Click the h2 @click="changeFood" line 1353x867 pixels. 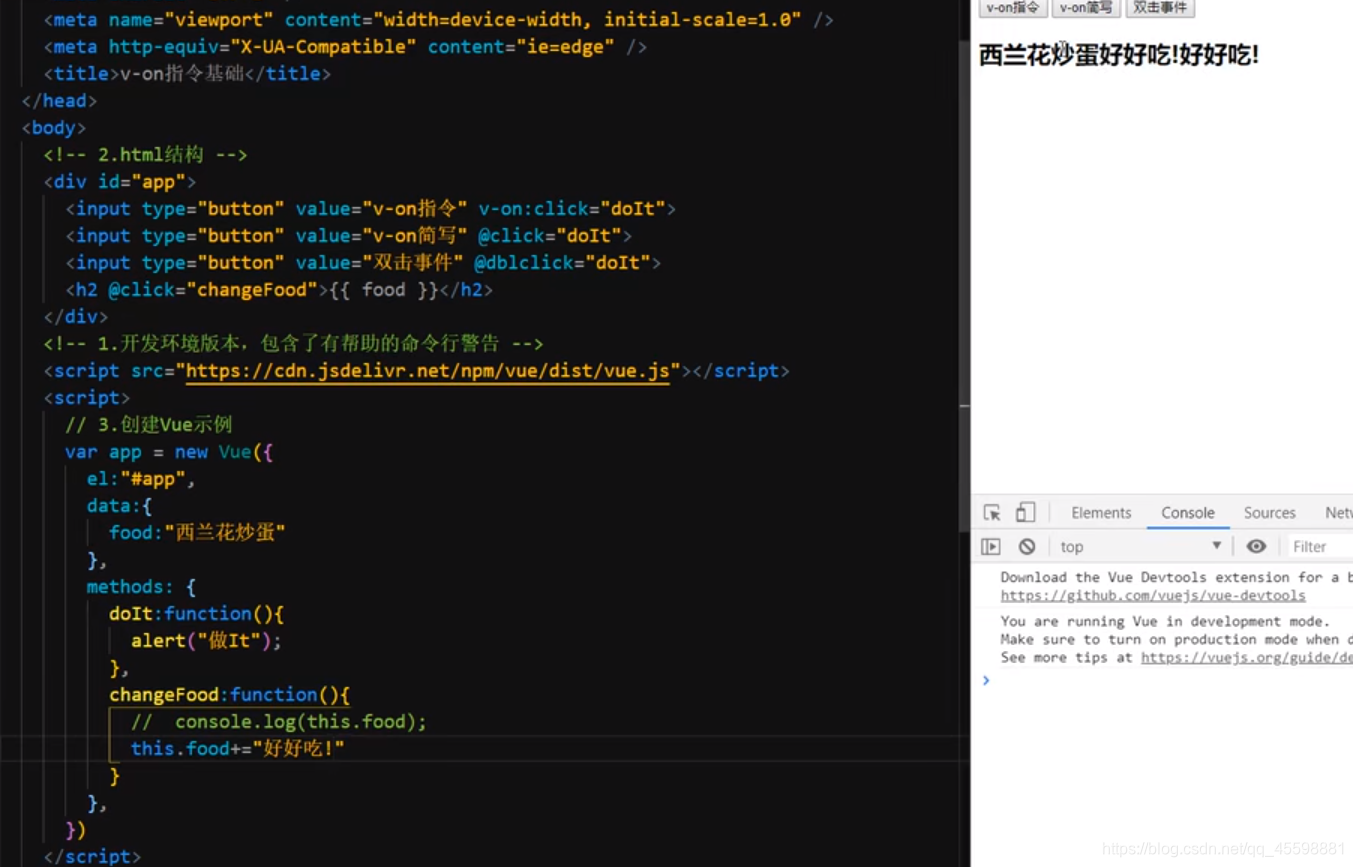tap(279, 290)
